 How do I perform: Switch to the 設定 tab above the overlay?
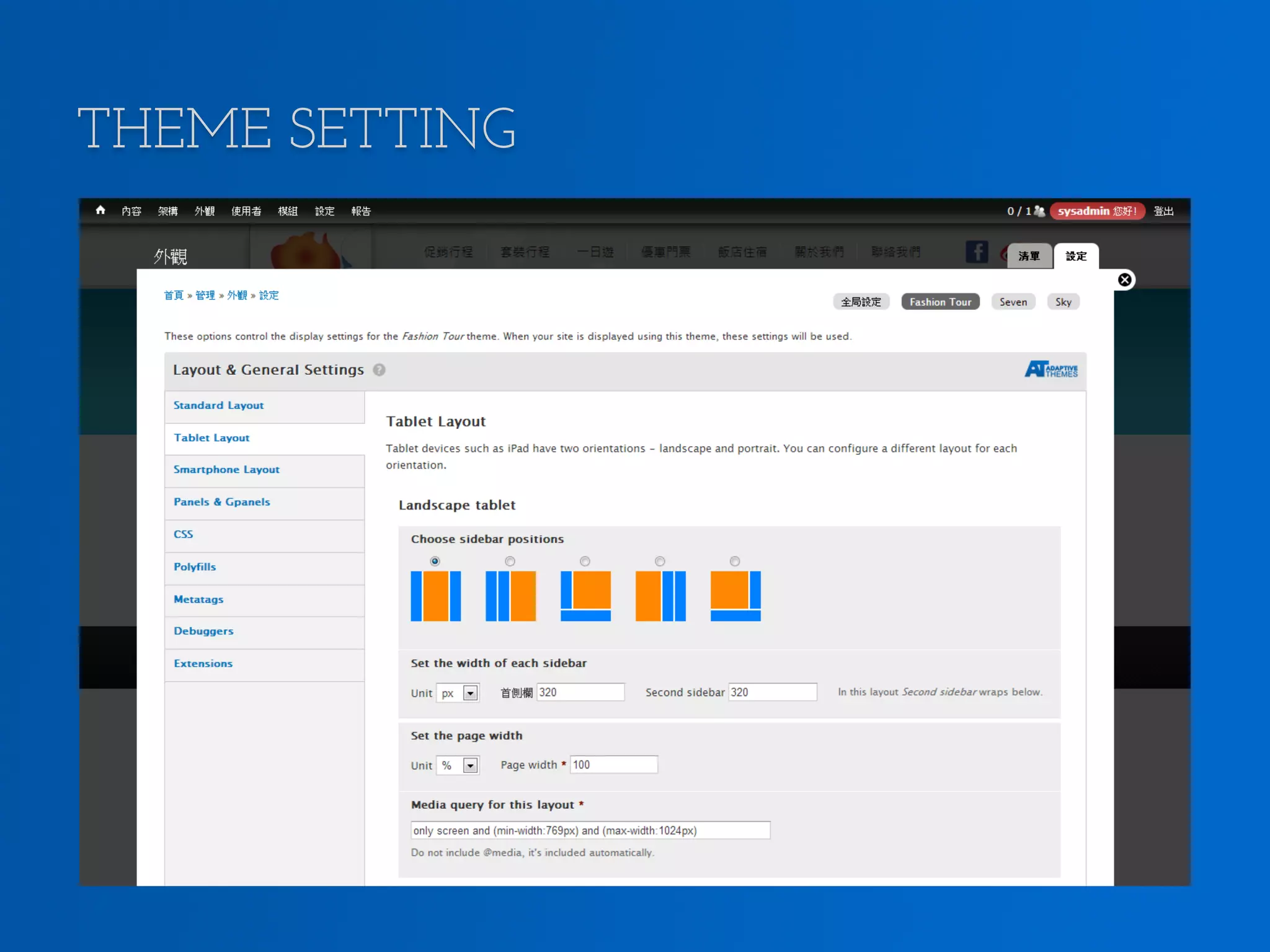pos(1076,256)
